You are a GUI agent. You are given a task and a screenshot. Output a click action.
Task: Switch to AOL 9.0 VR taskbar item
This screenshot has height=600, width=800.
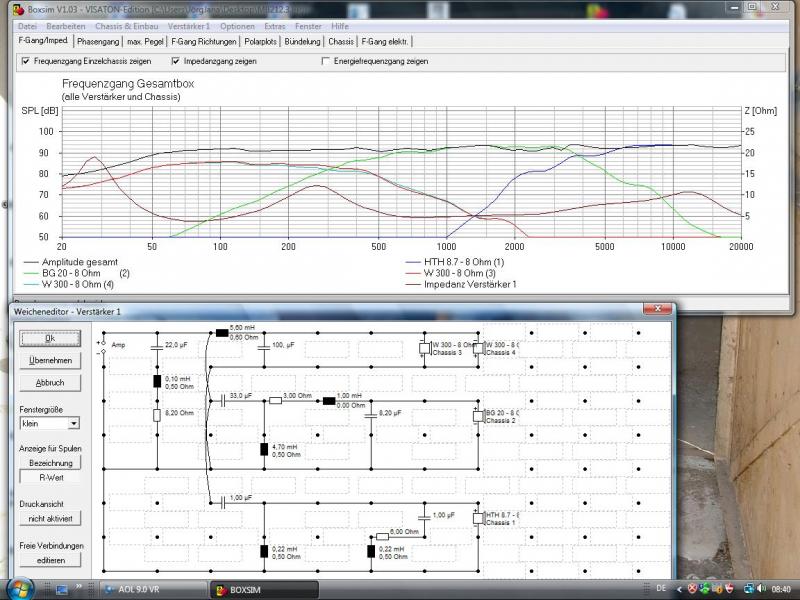coord(153,589)
